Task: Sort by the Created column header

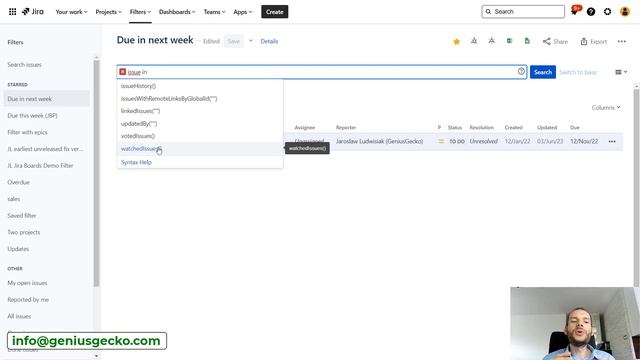Action: [x=513, y=128]
